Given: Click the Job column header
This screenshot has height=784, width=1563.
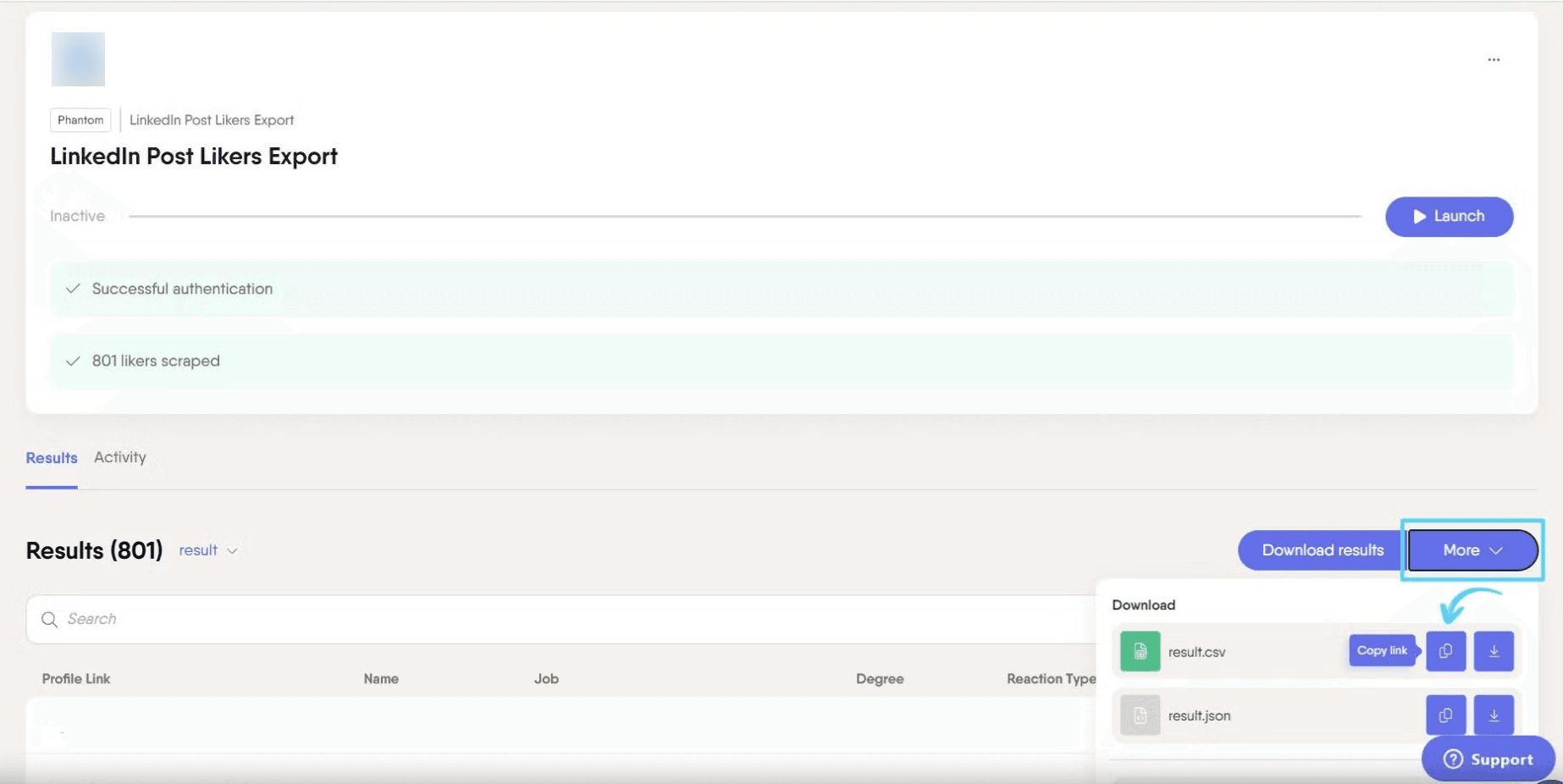Looking at the screenshot, I should 546,679.
